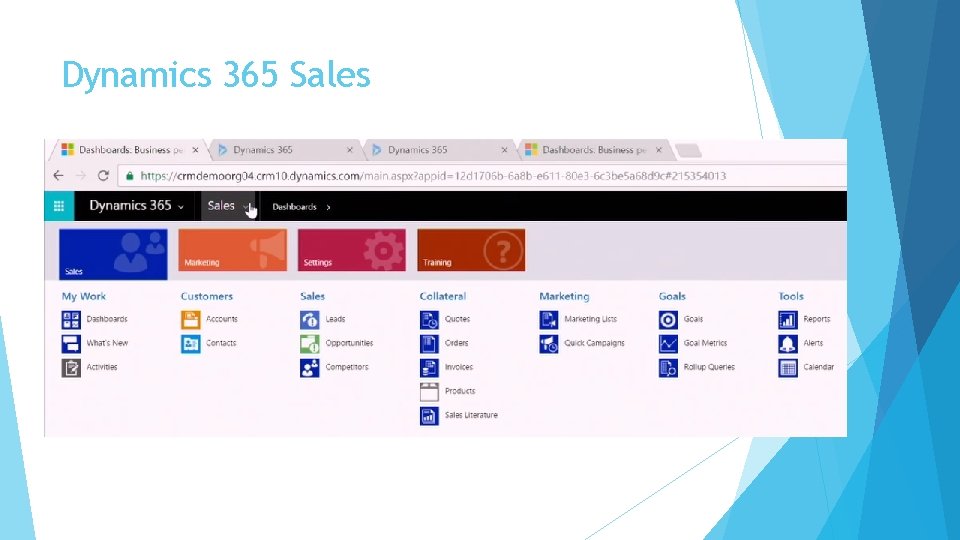The height and width of the screenshot is (540, 960).
Task: Click the Dashboards breadcrumb text
Action: (x=294, y=207)
